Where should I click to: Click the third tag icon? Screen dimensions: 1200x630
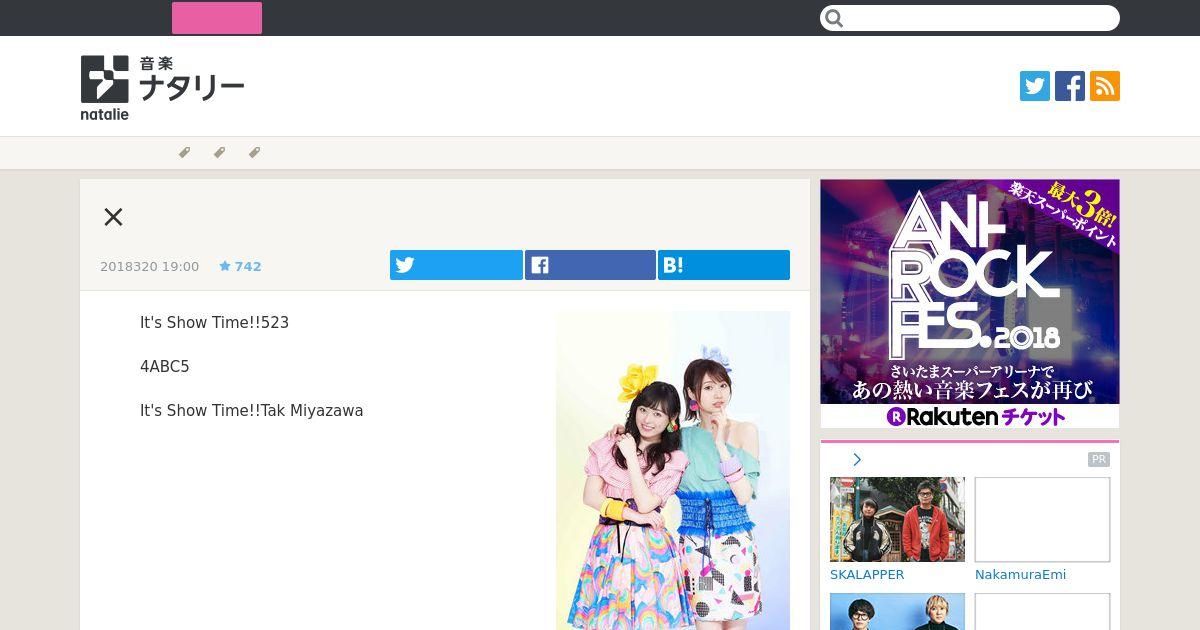coord(254,153)
